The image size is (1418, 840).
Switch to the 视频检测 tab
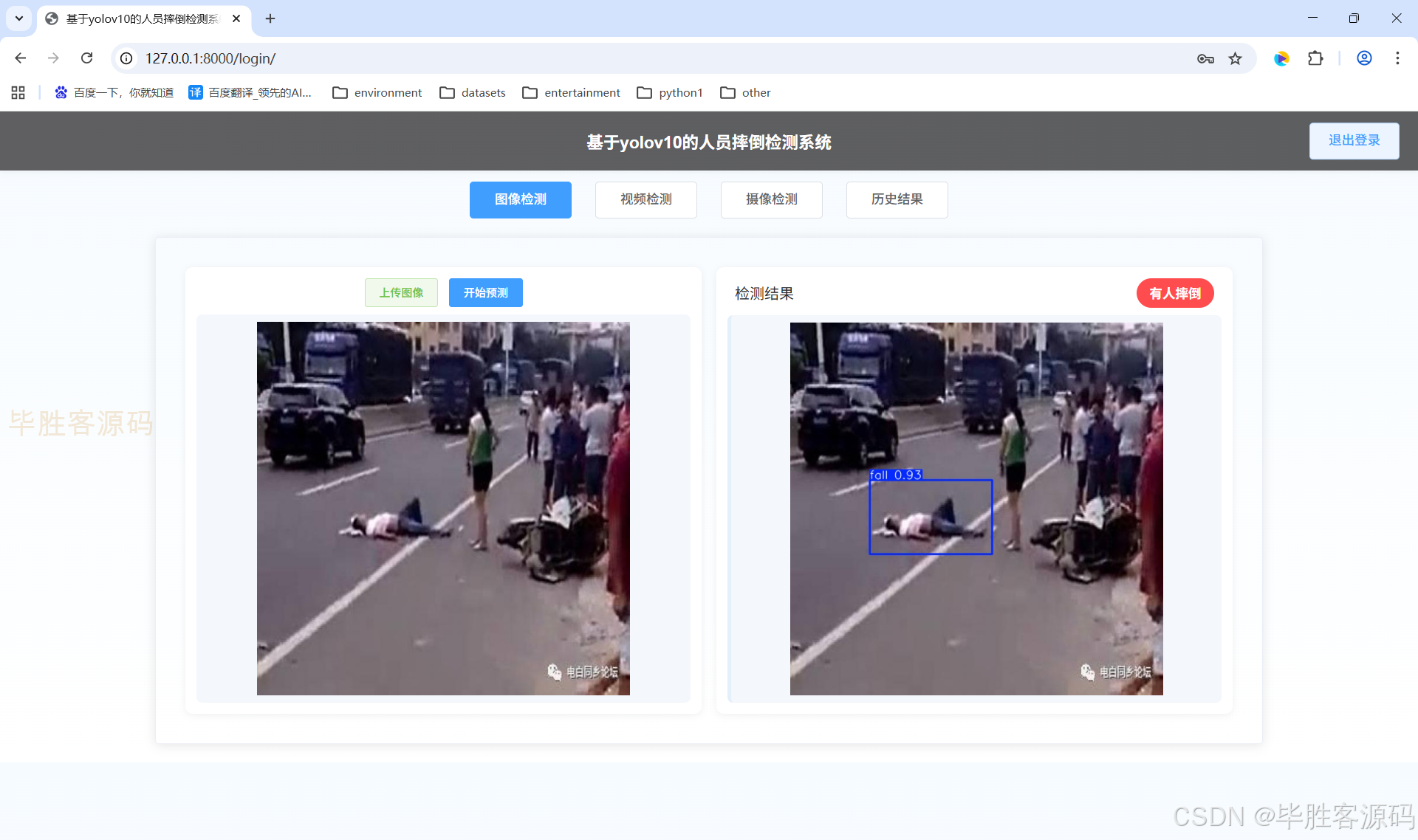point(645,199)
